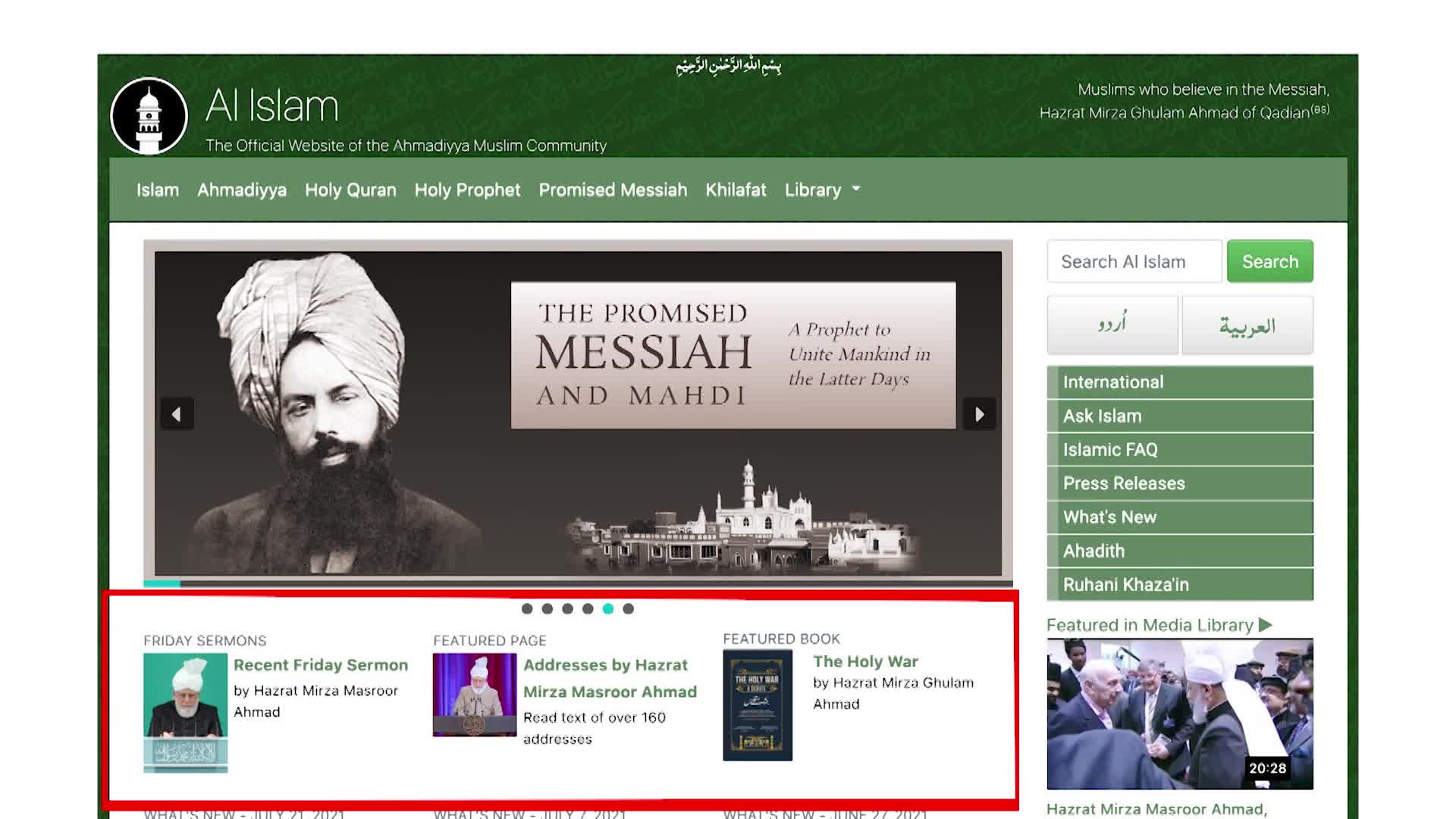Switch site to Arabic language
The width and height of the screenshot is (1456, 819).
1247,325
